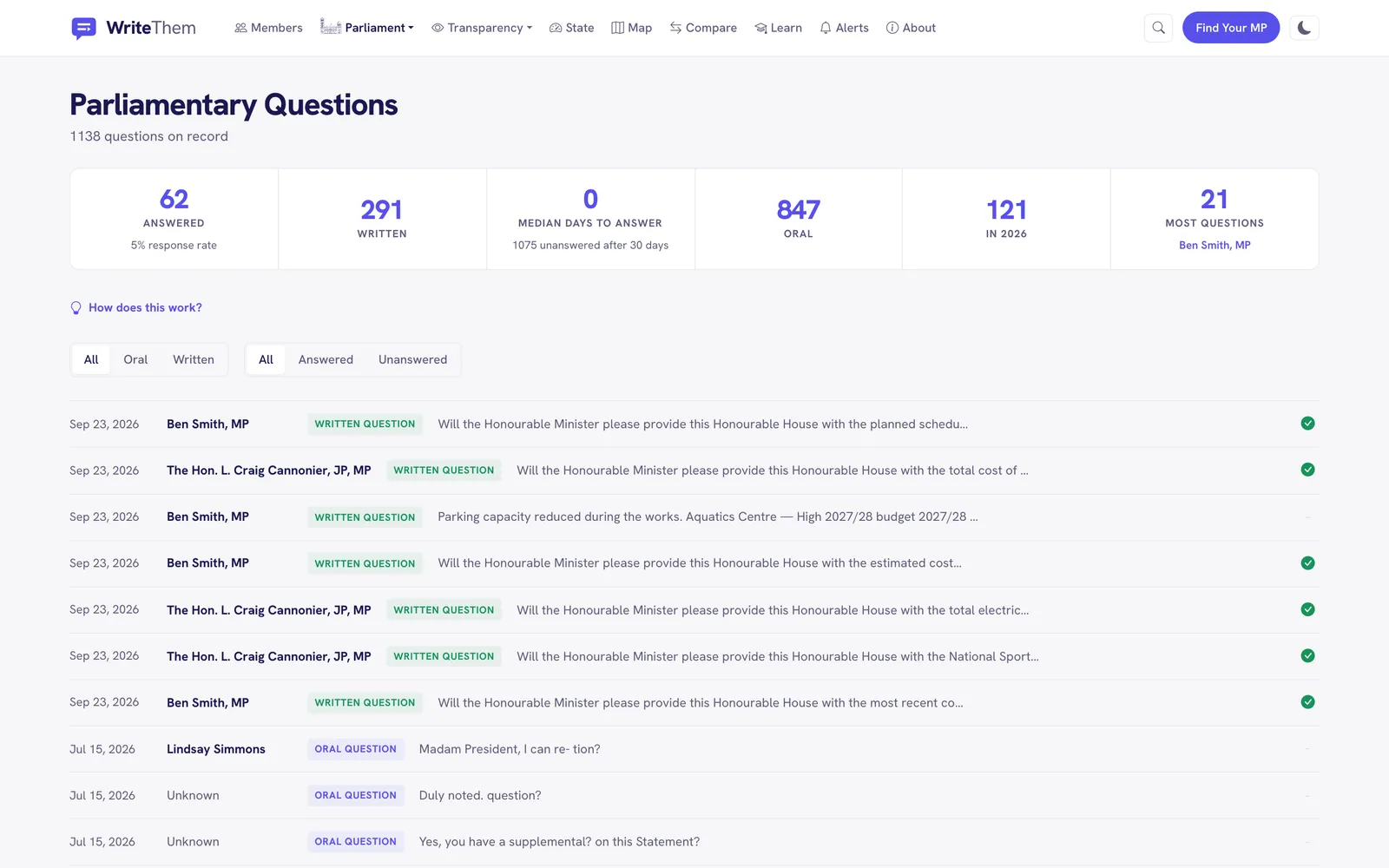Click the Compare arrows icon

675,28
